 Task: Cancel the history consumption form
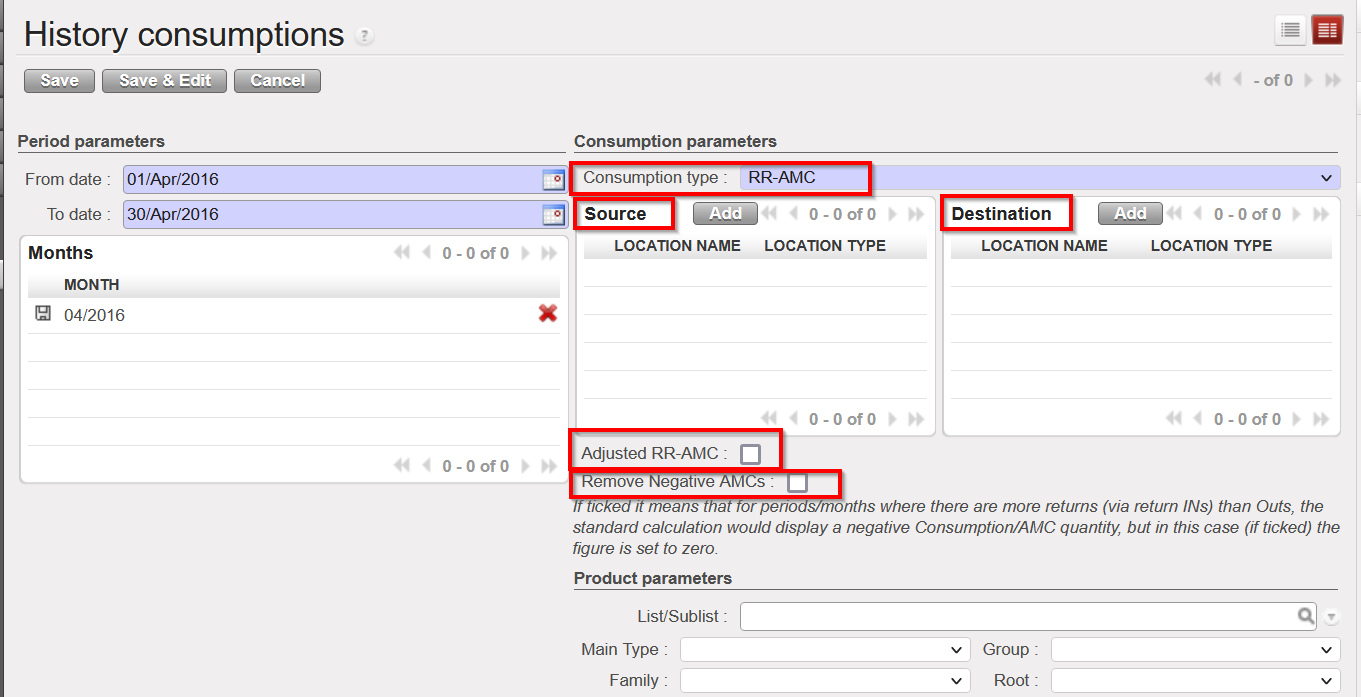(277, 81)
